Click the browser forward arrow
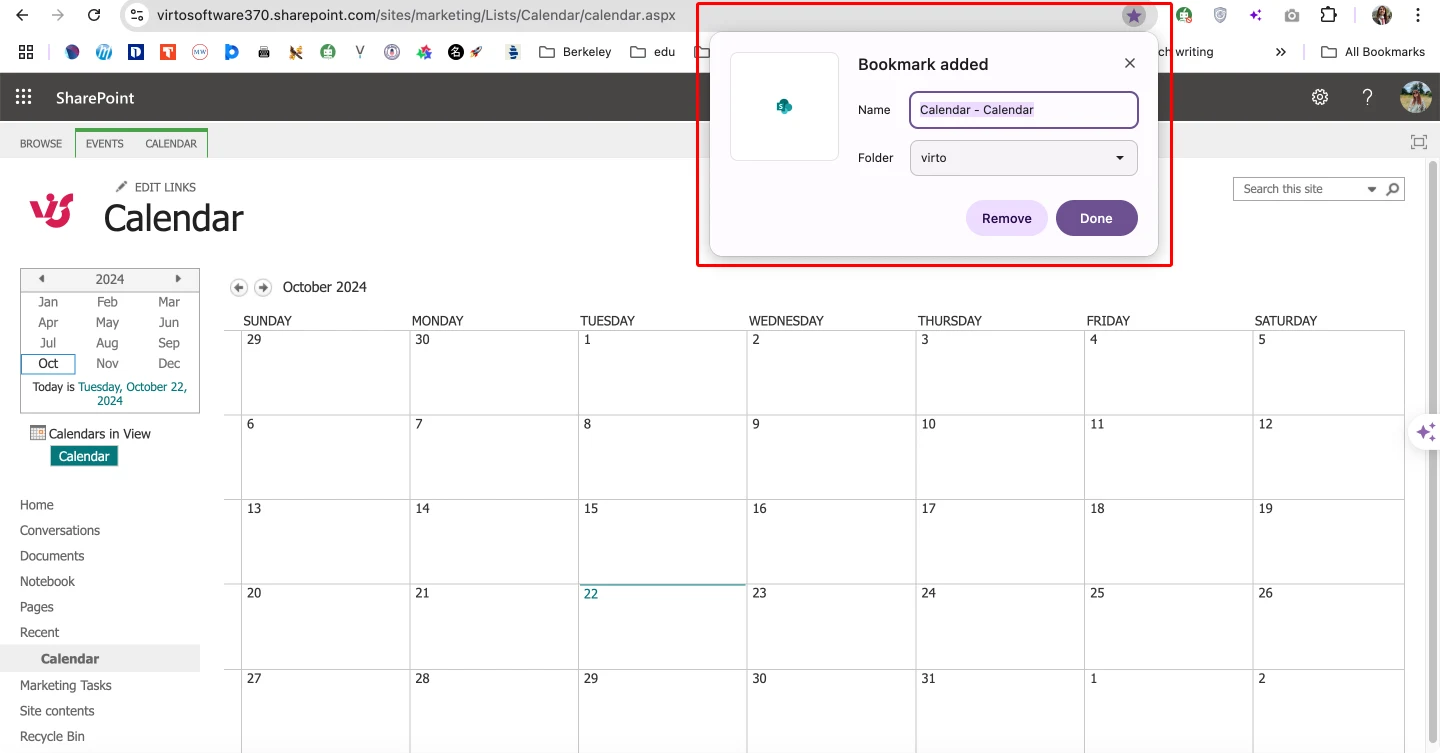Screen dimensions: 1440x753 [58, 16]
